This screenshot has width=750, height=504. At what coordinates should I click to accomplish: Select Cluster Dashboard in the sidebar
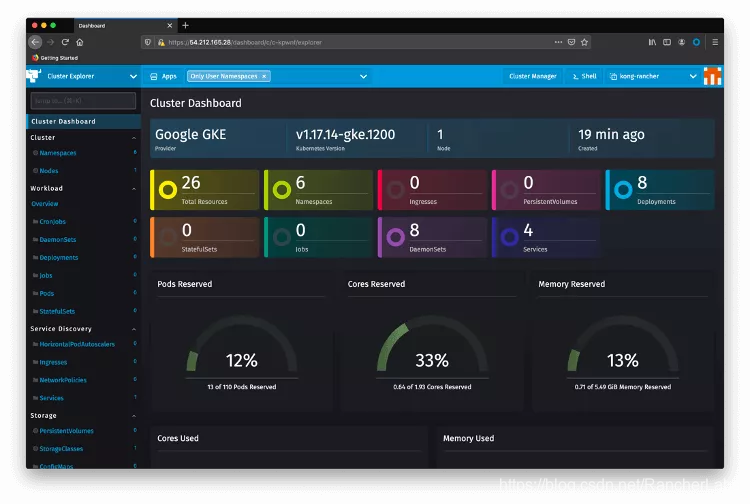pos(84,121)
